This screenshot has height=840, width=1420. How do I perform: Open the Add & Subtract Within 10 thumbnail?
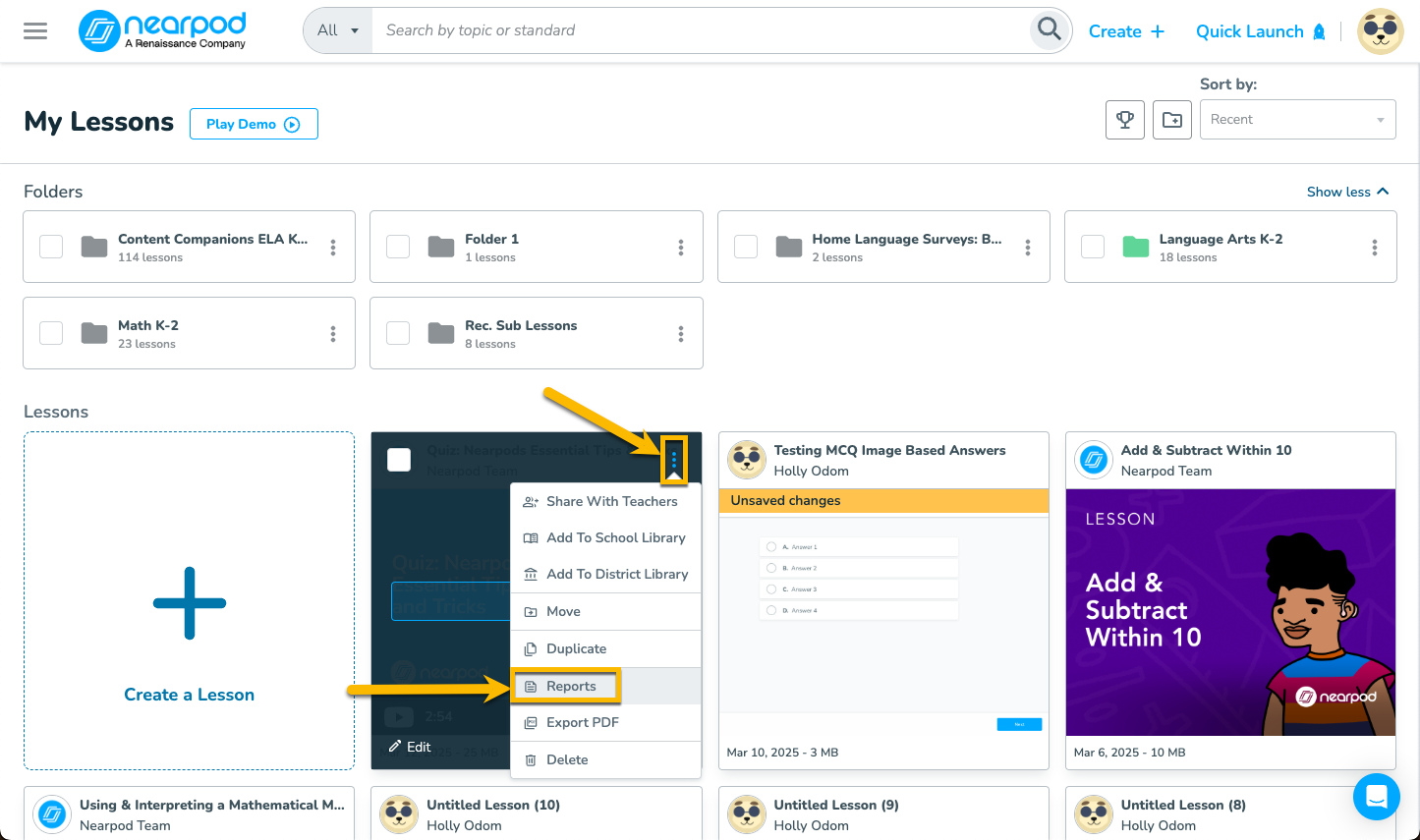tap(1230, 612)
